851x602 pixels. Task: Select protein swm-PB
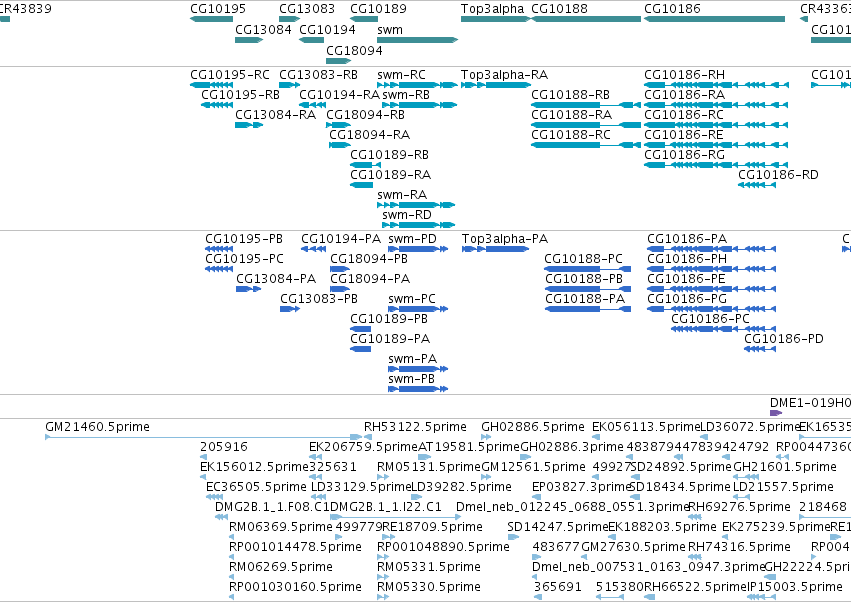[418, 389]
